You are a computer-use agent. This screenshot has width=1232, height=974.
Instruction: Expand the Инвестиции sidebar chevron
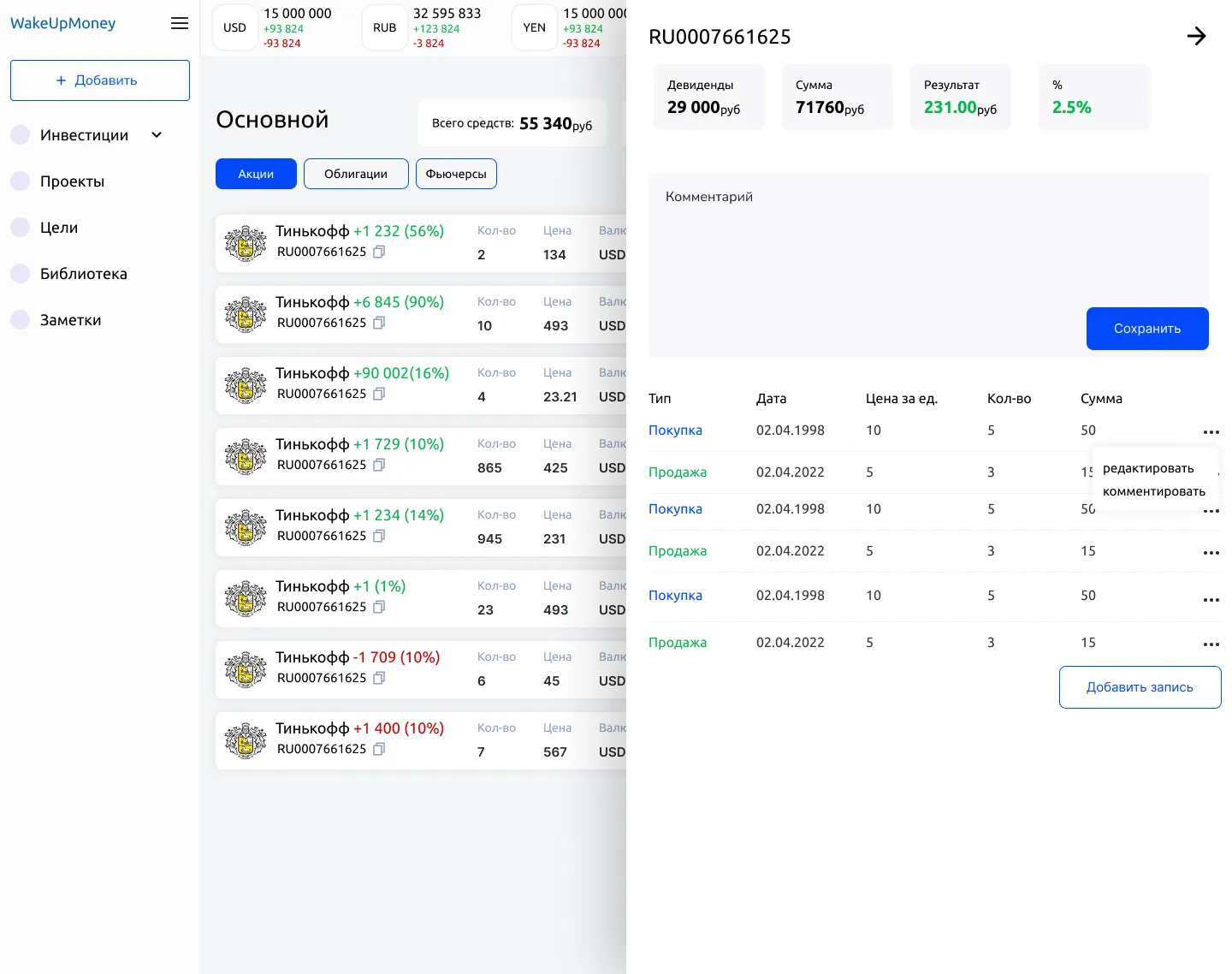pyautogui.click(x=157, y=134)
